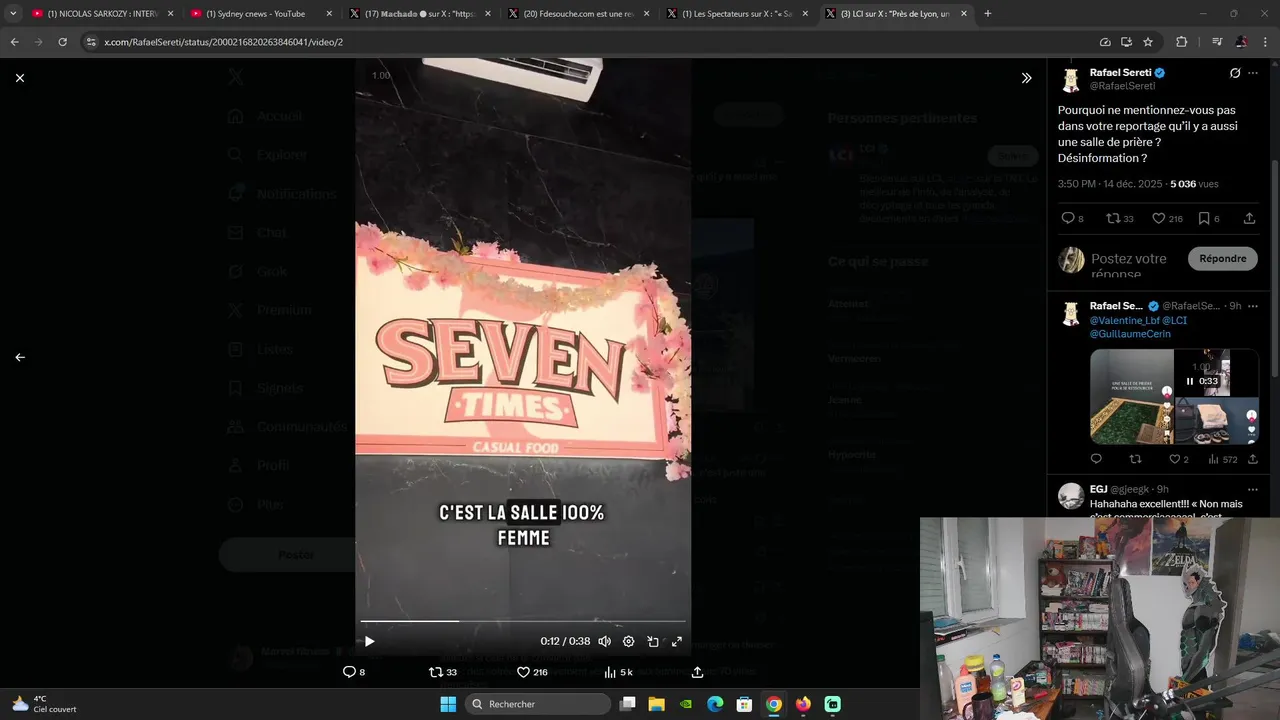Click the address bar URL
The image size is (1280, 720).
pos(223,42)
